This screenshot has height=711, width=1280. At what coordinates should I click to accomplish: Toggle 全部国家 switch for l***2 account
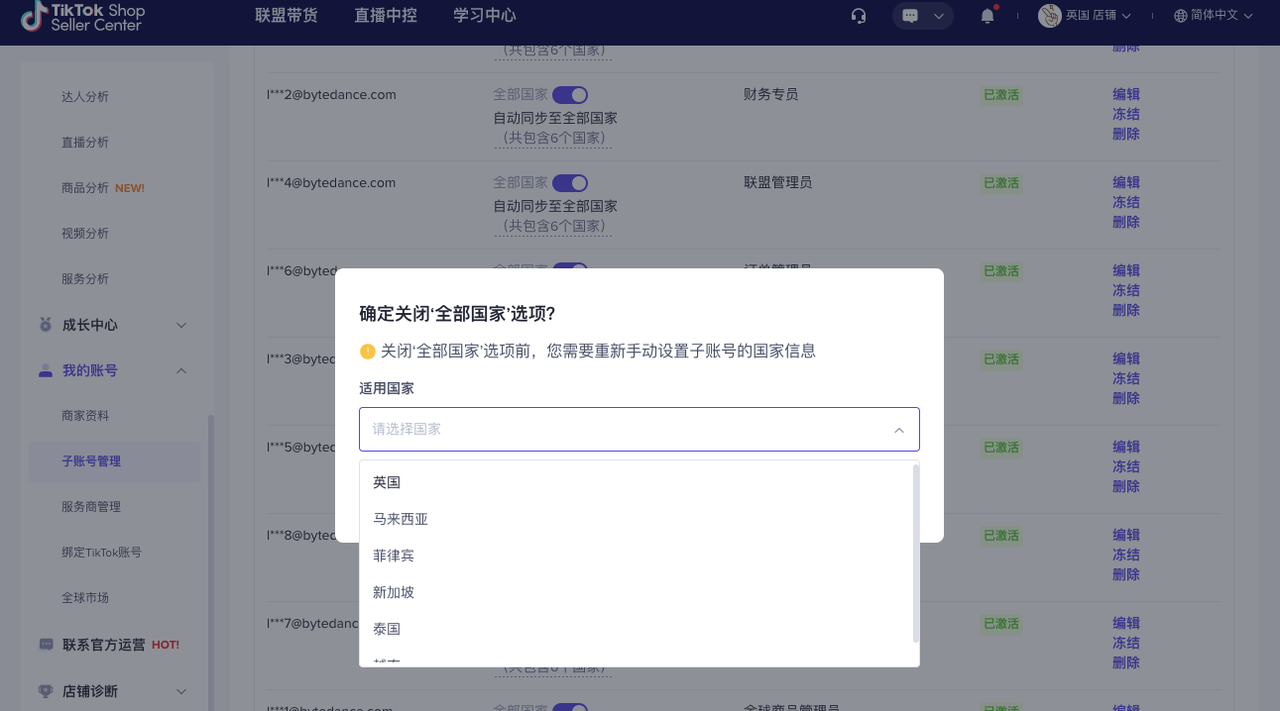tap(570, 95)
